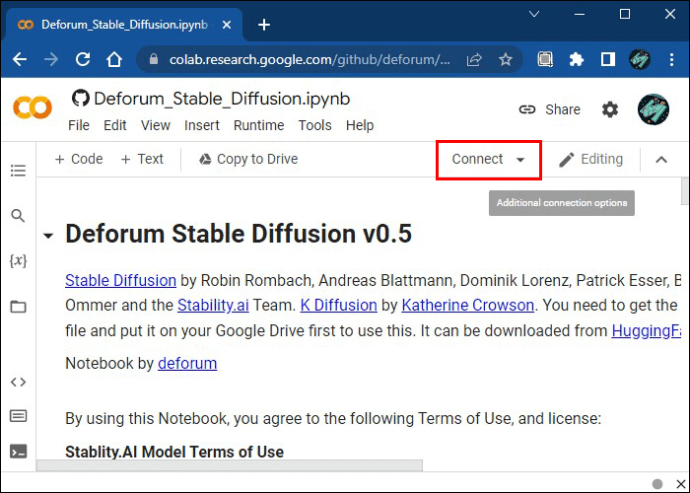Screen dimensions: 690x493
Task: Toggle the browser side panel icon
Action: tap(608, 59)
